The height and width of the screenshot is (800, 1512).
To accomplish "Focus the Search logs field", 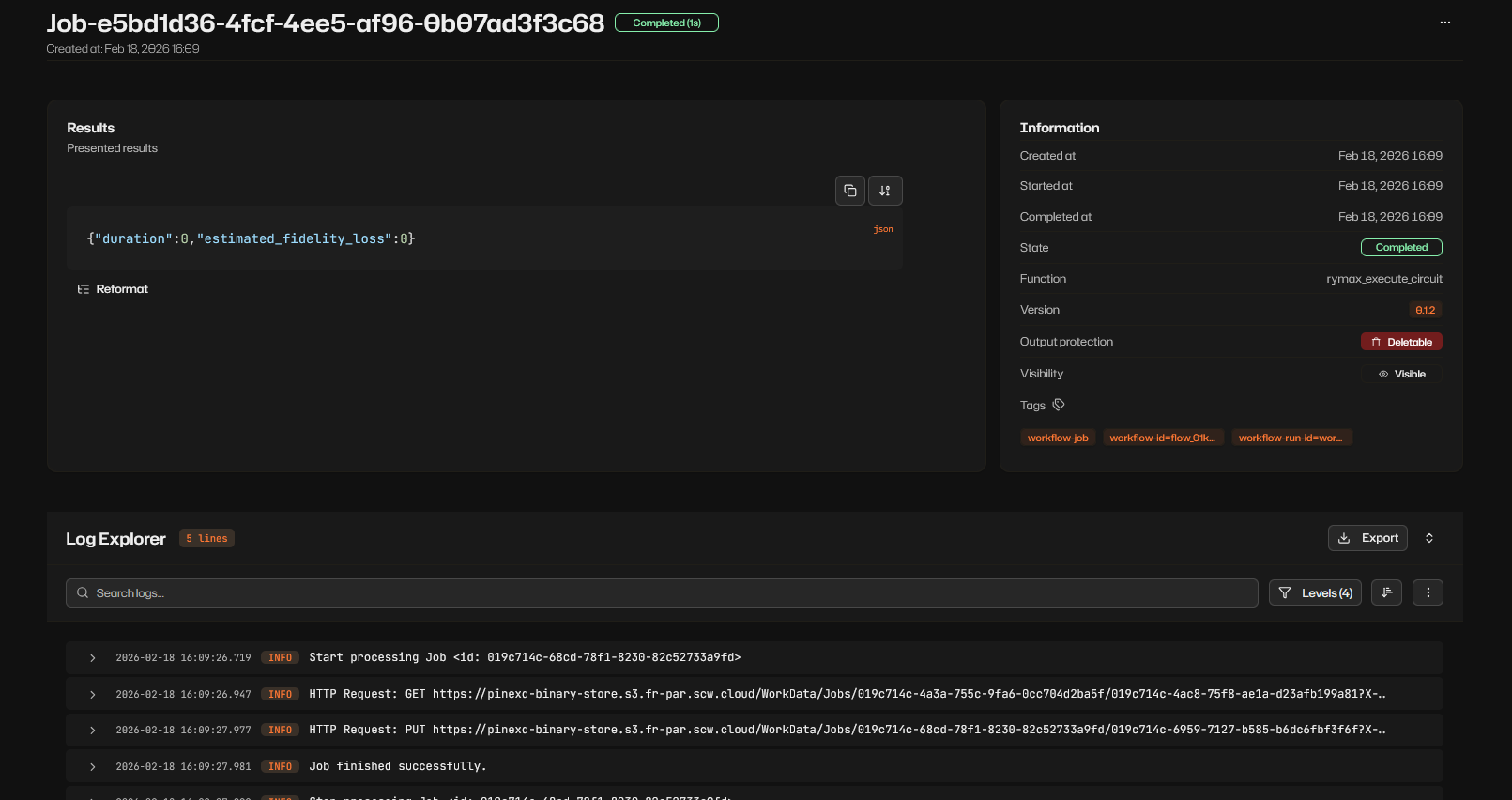I will (x=662, y=592).
